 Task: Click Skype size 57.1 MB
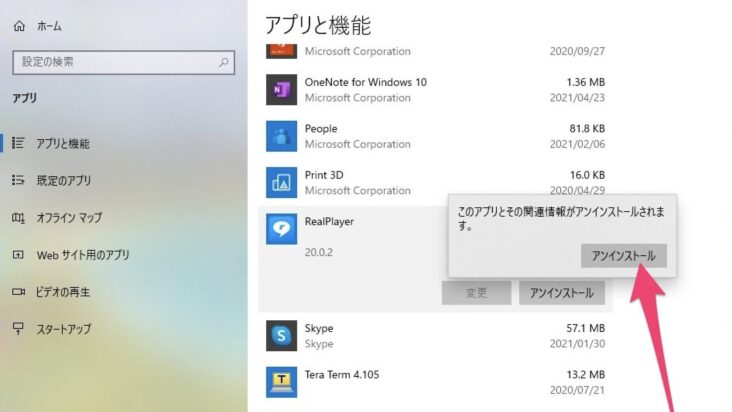[x=585, y=328]
